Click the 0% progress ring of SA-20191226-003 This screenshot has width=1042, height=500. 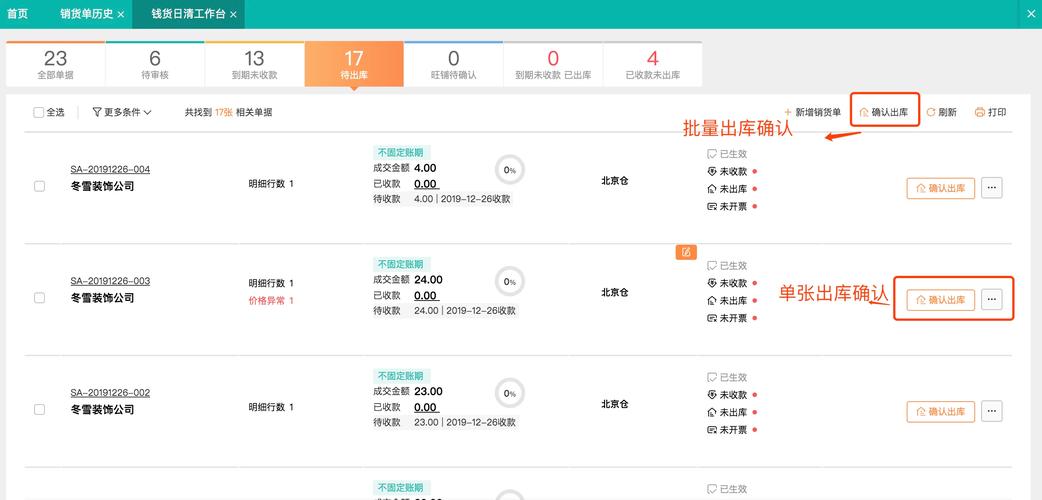tap(510, 282)
